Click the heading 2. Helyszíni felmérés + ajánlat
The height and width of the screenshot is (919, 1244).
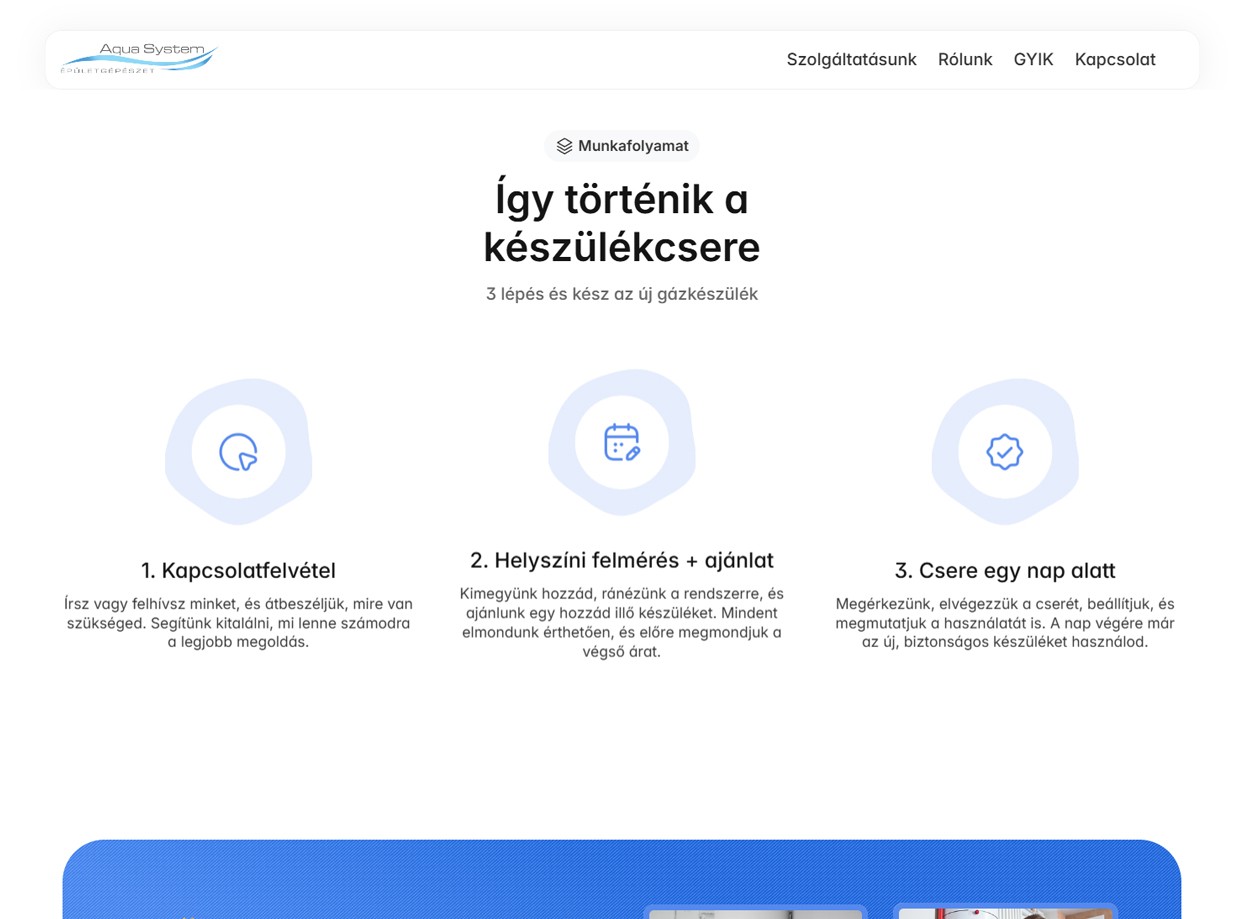tap(621, 560)
